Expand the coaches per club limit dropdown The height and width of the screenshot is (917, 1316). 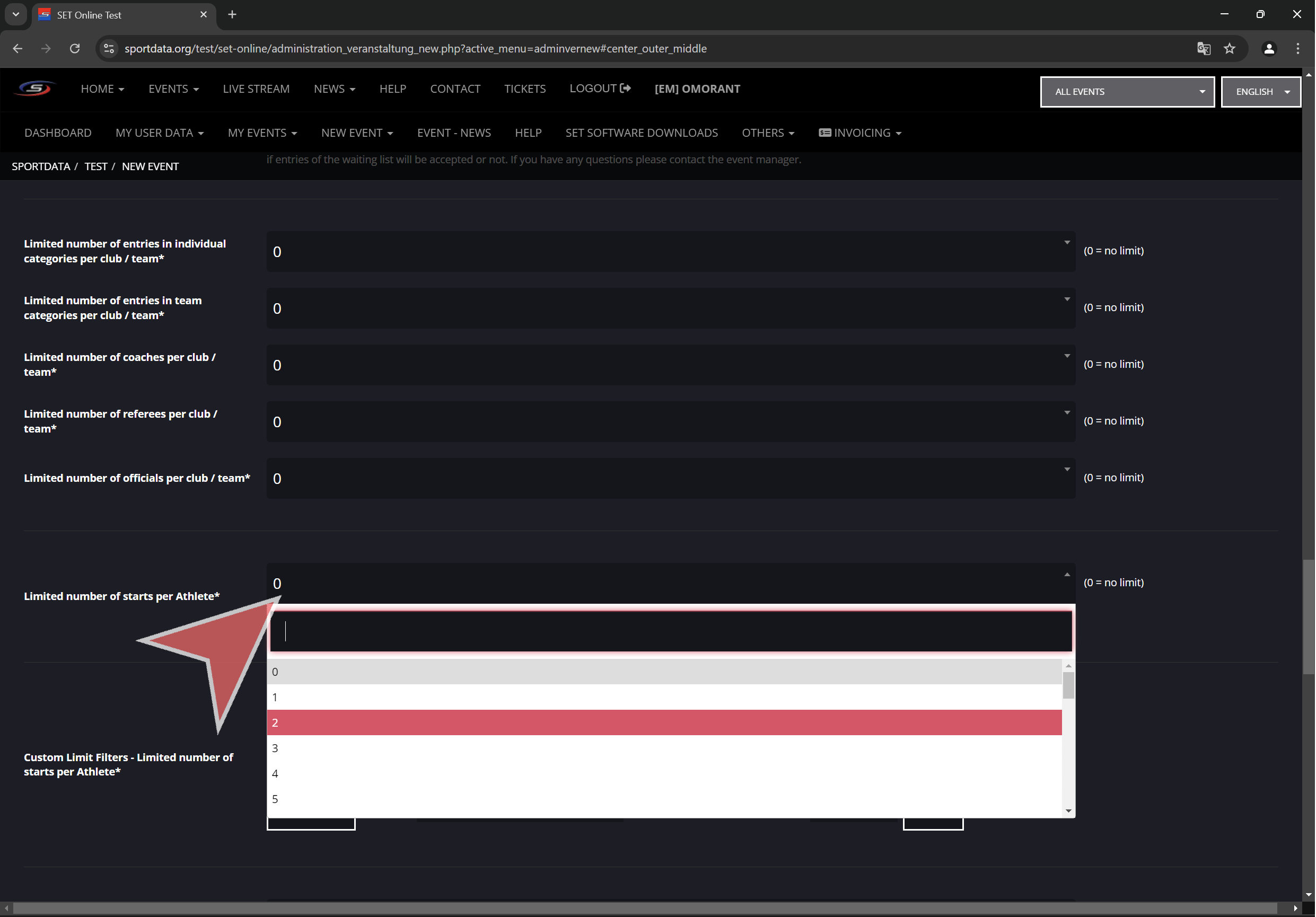click(670, 365)
